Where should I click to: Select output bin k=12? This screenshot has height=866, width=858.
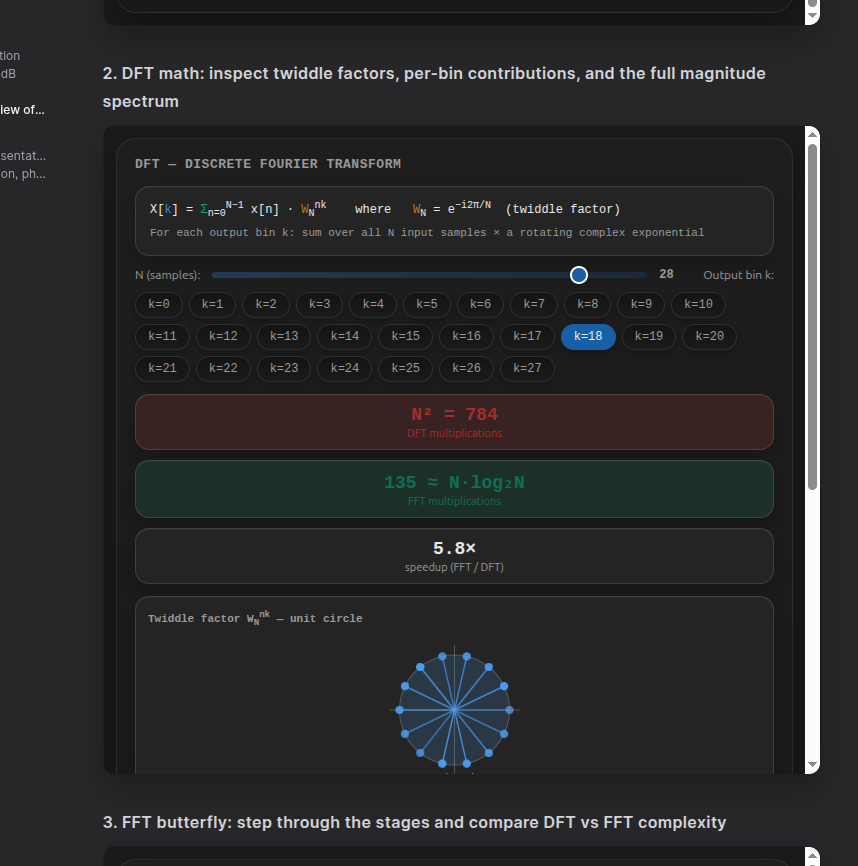coord(223,336)
